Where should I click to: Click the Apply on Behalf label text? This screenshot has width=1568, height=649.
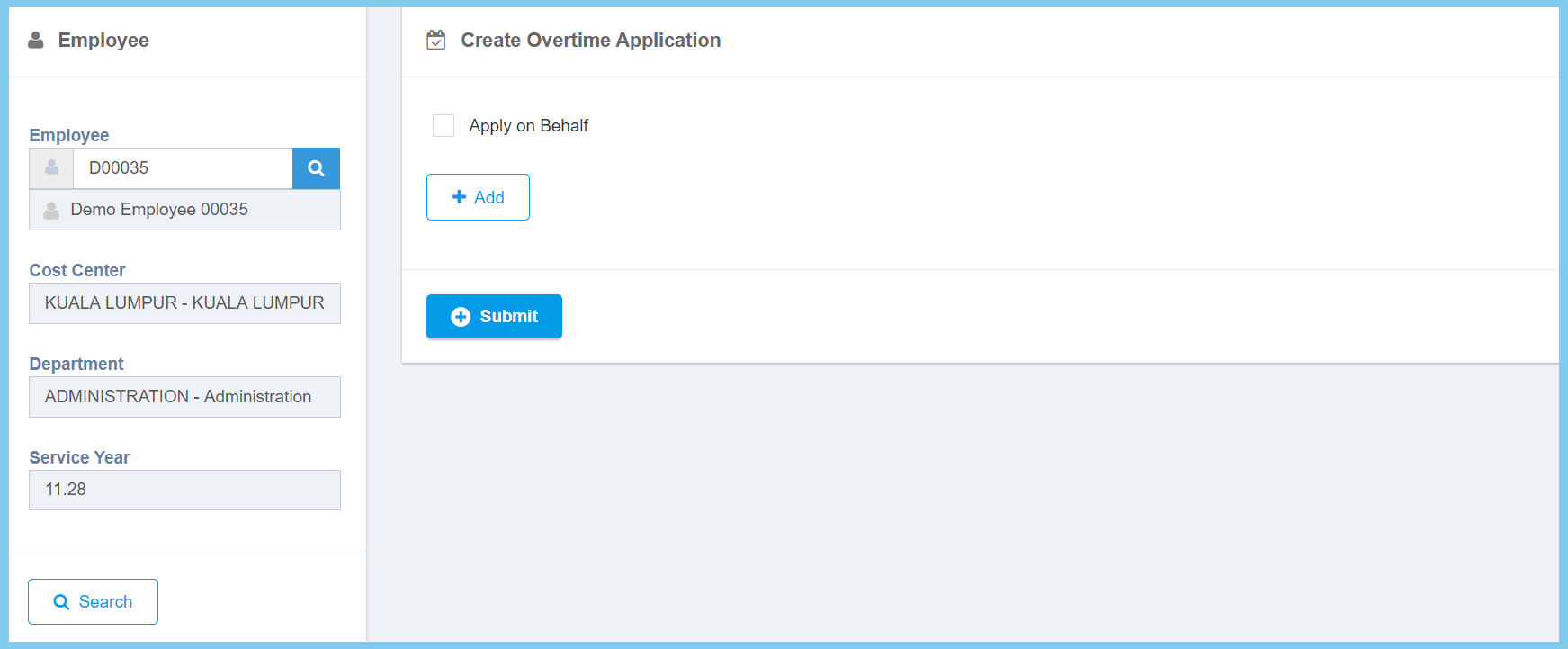point(528,126)
